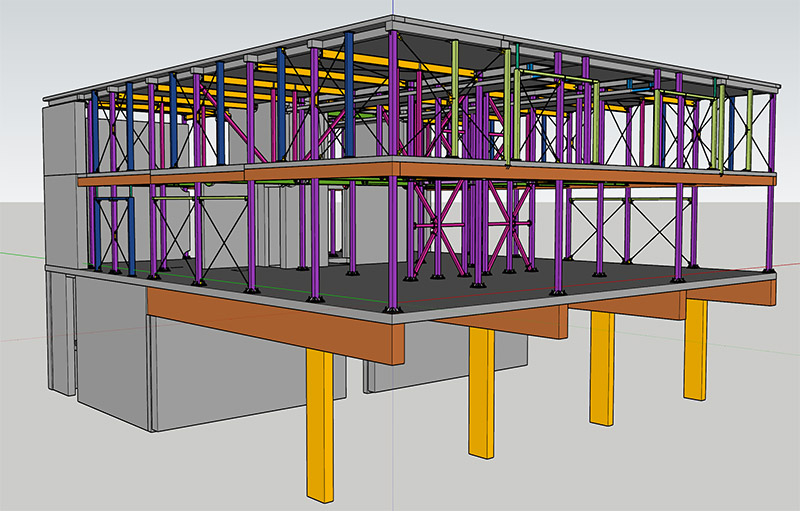Select the black base plate at front corner column

(x=394, y=308)
